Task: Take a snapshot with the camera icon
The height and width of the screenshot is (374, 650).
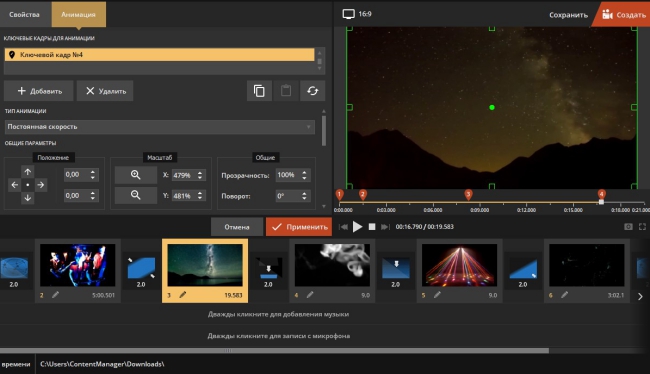Action: click(x=628, y=227)
